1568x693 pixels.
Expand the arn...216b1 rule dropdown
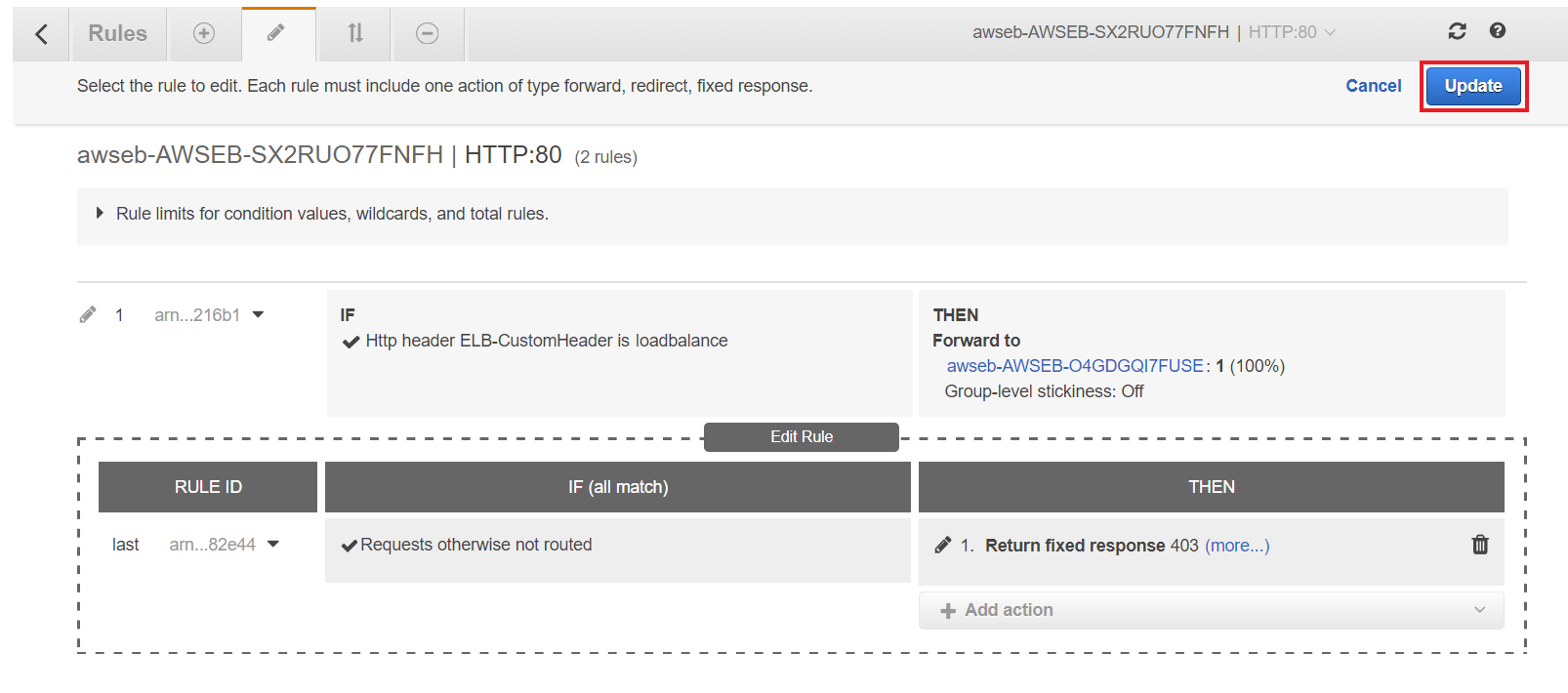pyautogui.click(x=257, y=313)
